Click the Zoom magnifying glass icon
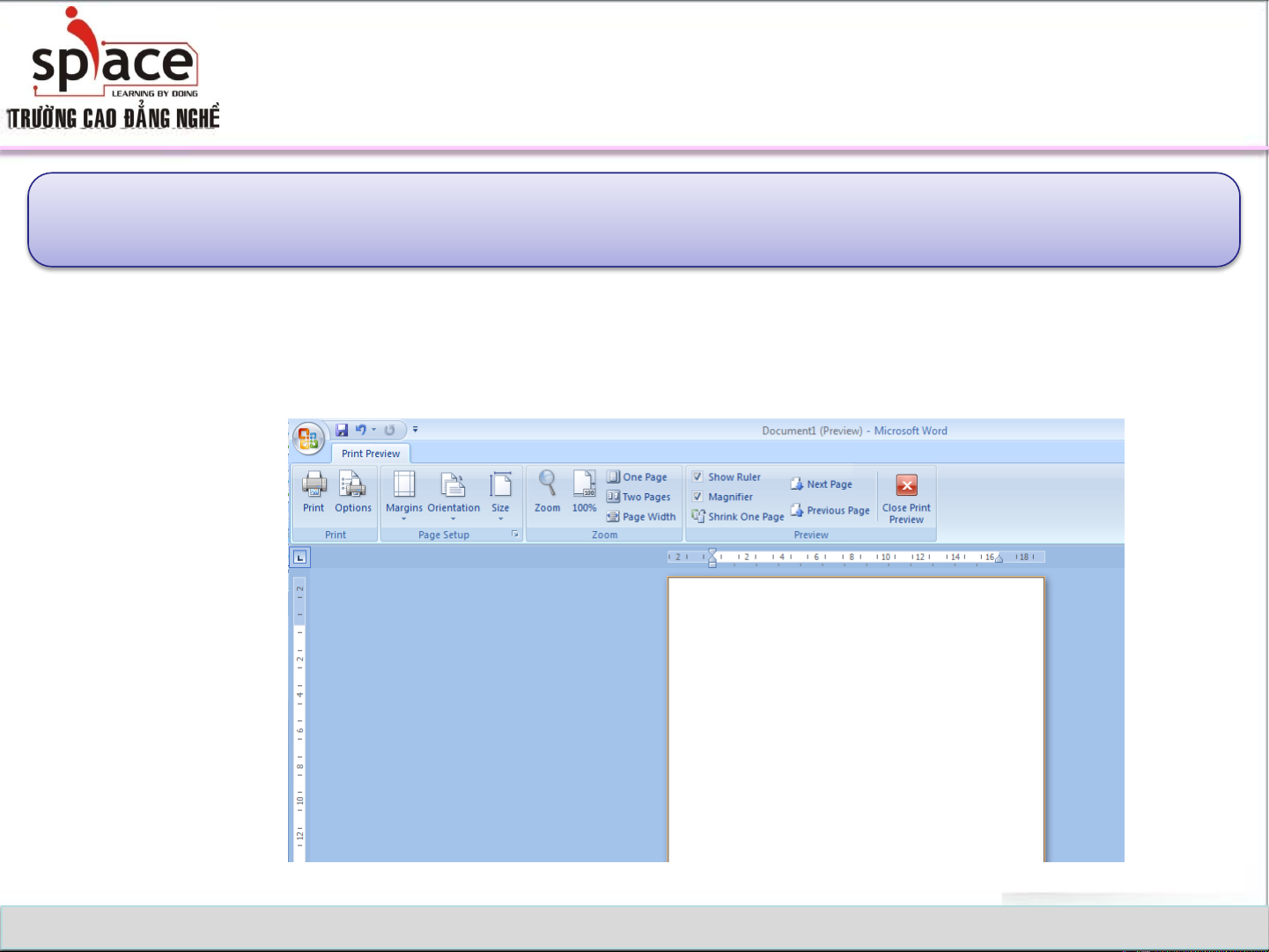This screenshot has width=1269, height=952. 547,485
